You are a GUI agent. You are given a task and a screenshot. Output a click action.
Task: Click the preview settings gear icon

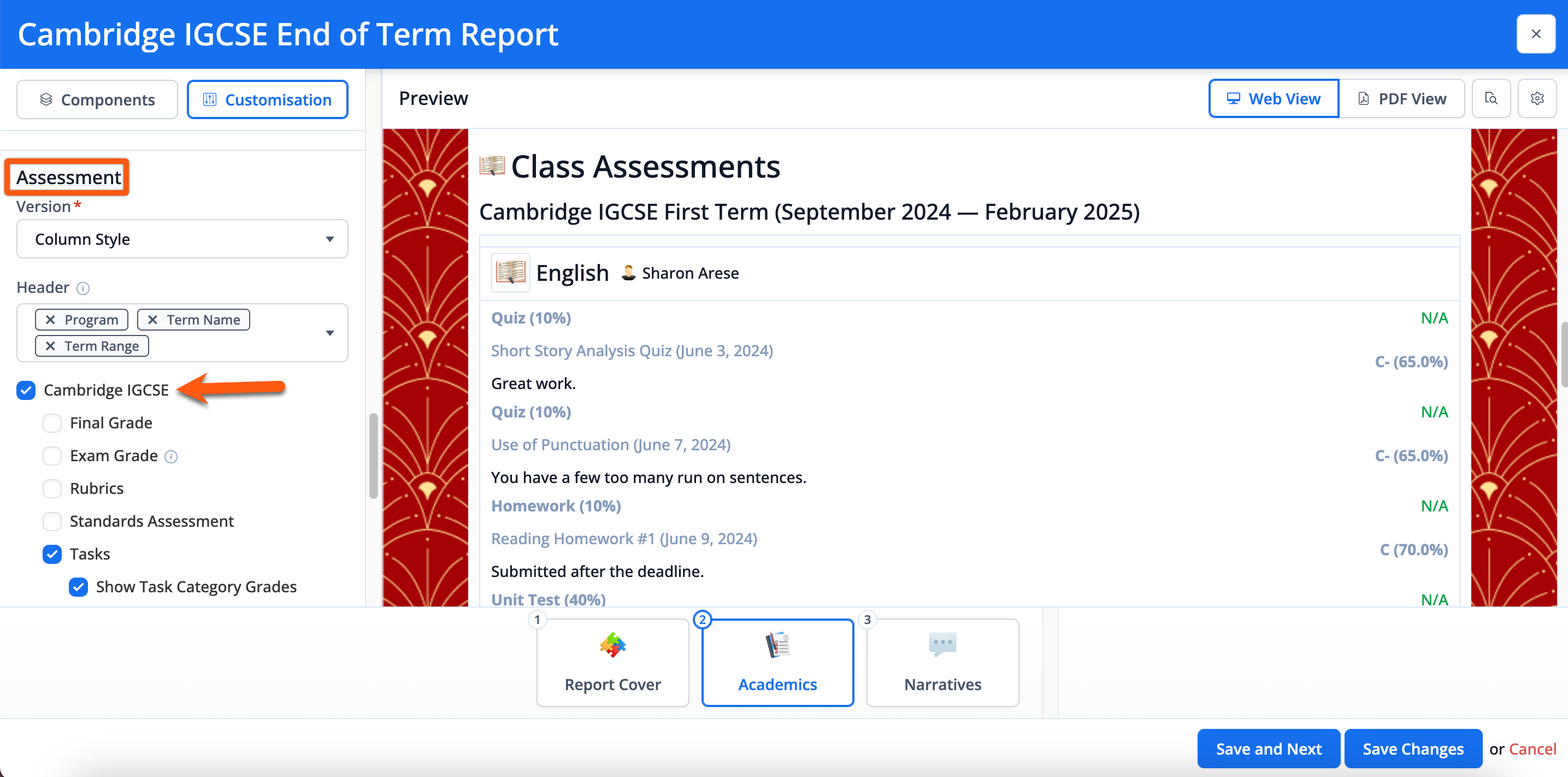point(1536,99)
